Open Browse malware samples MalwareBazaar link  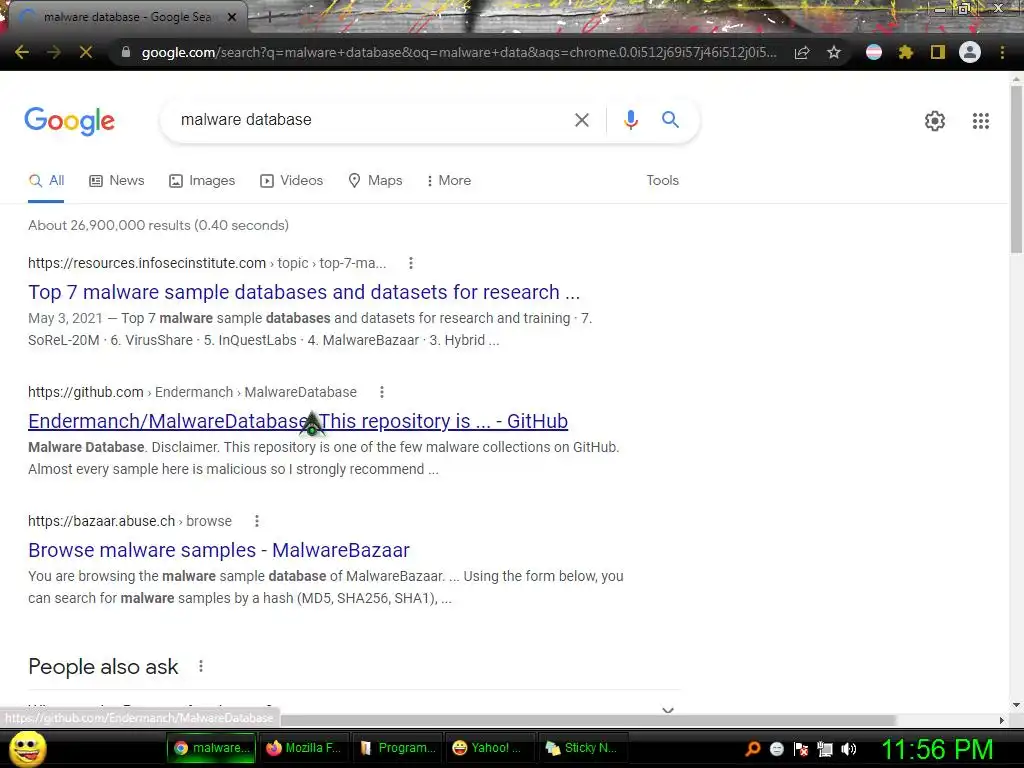click(x=219, y=550)
